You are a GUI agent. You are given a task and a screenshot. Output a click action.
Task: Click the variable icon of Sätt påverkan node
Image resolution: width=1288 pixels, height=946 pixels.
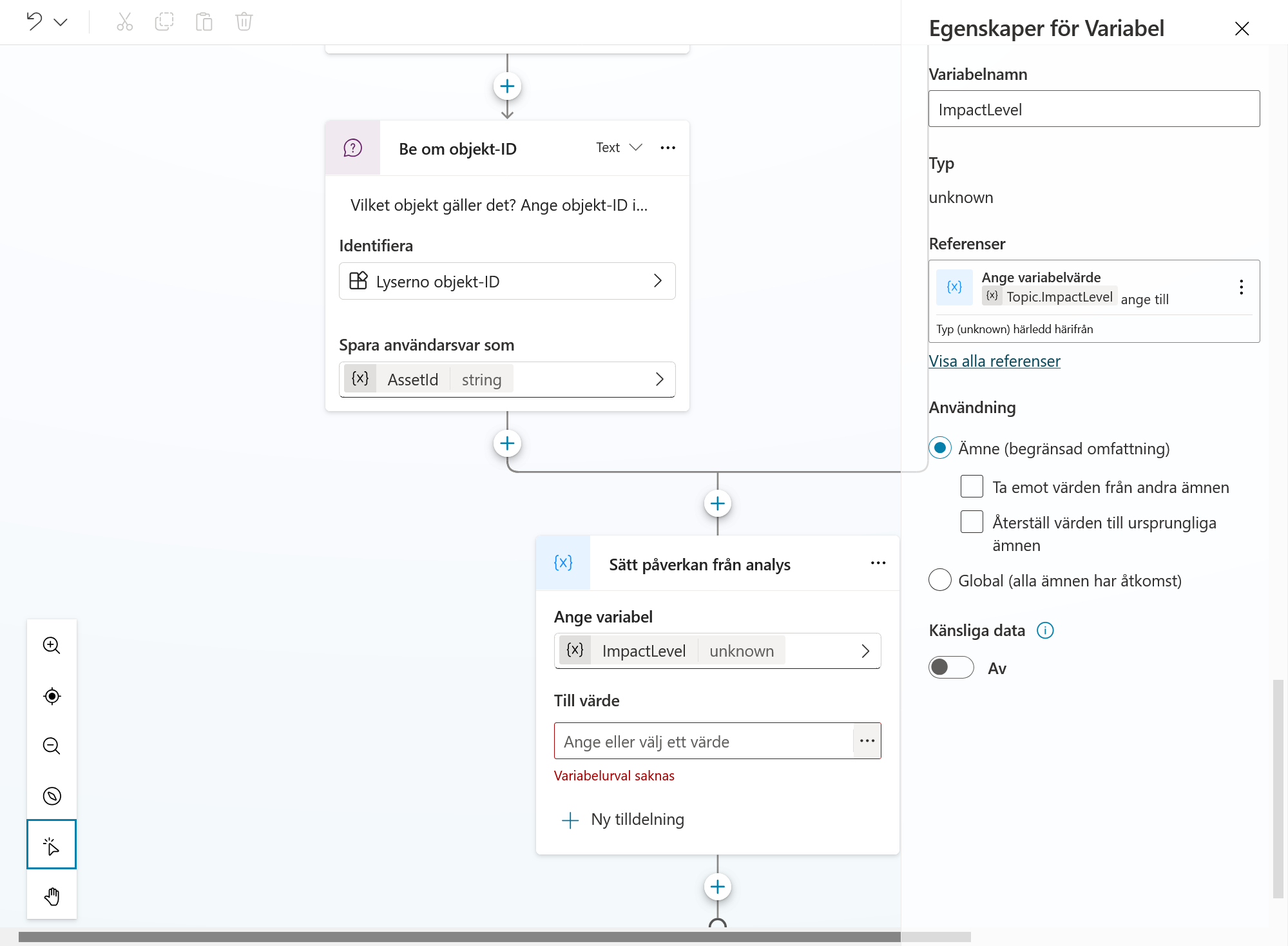tap(563, 563)
